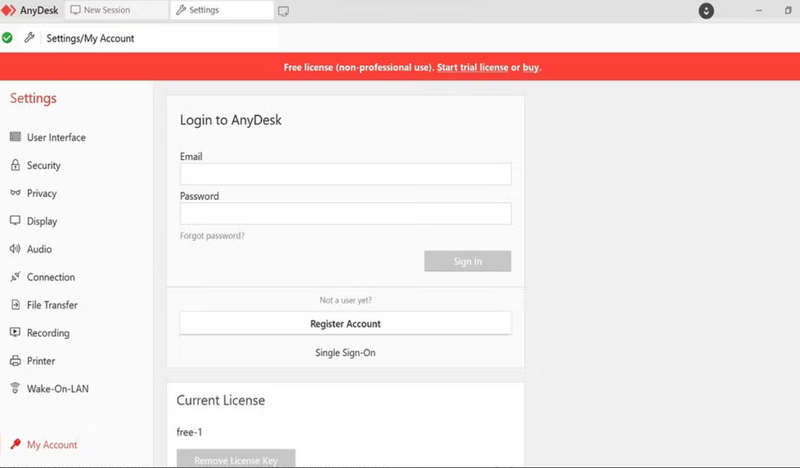The width and height of the screenshot is (800, 468).
Task: Click the Privacy glasses icon
Action: [x=15, y=193]
